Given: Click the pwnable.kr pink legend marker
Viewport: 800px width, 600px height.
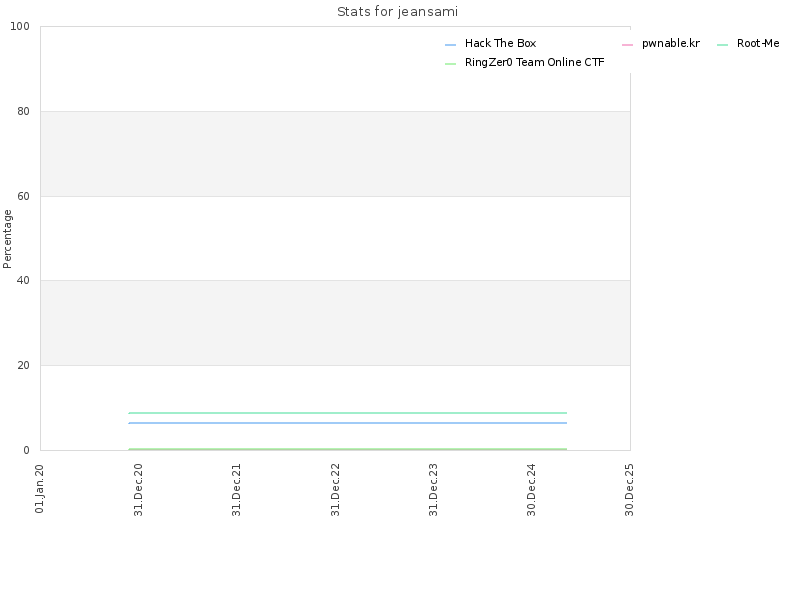Looking at the screenshot, I should [628, 45].
